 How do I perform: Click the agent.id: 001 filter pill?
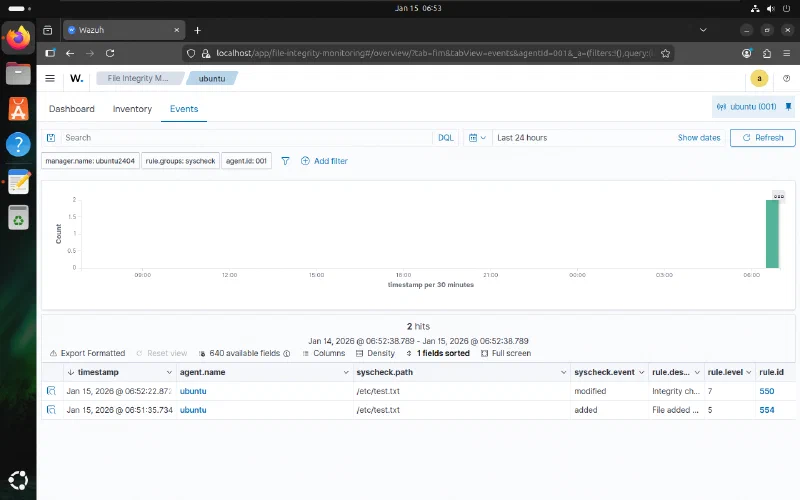coord(246,161)
